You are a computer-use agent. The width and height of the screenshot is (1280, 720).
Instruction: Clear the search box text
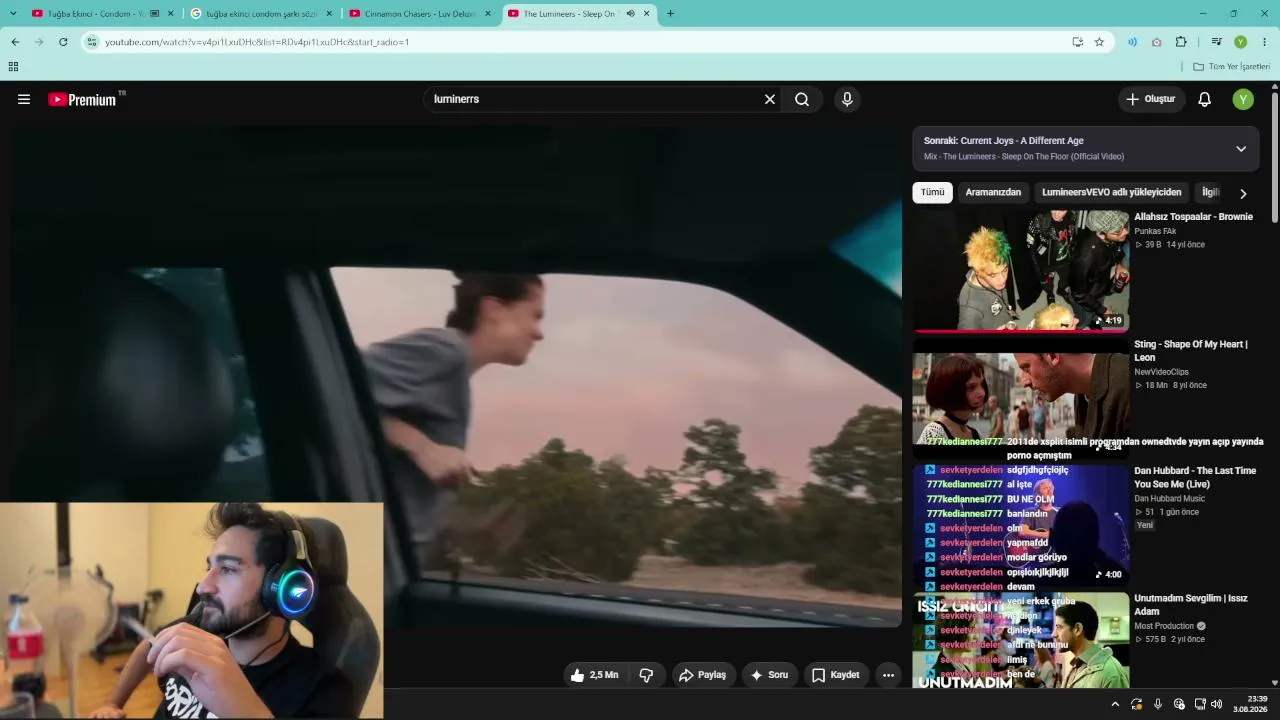(x=770, y=99)
